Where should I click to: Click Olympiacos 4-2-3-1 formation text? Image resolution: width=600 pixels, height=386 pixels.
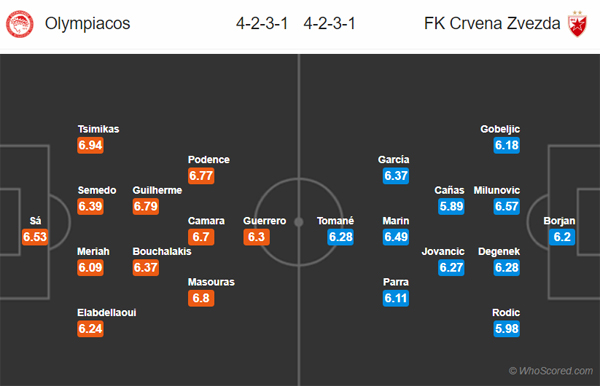click(x=262, y=24)
